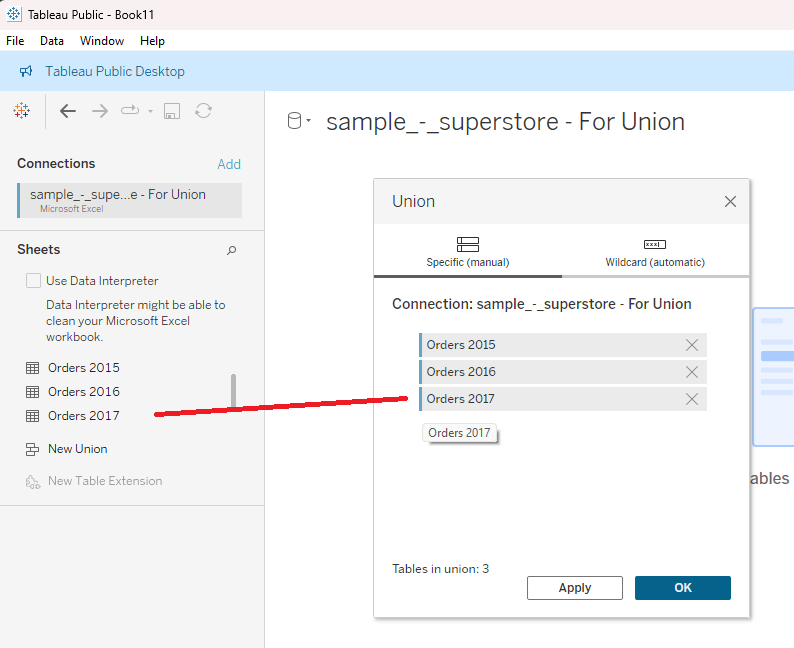The width and height of the screenshot is (794, 648).
Task: Click the search icon beside Sheets
Action: tap(232, 250)
